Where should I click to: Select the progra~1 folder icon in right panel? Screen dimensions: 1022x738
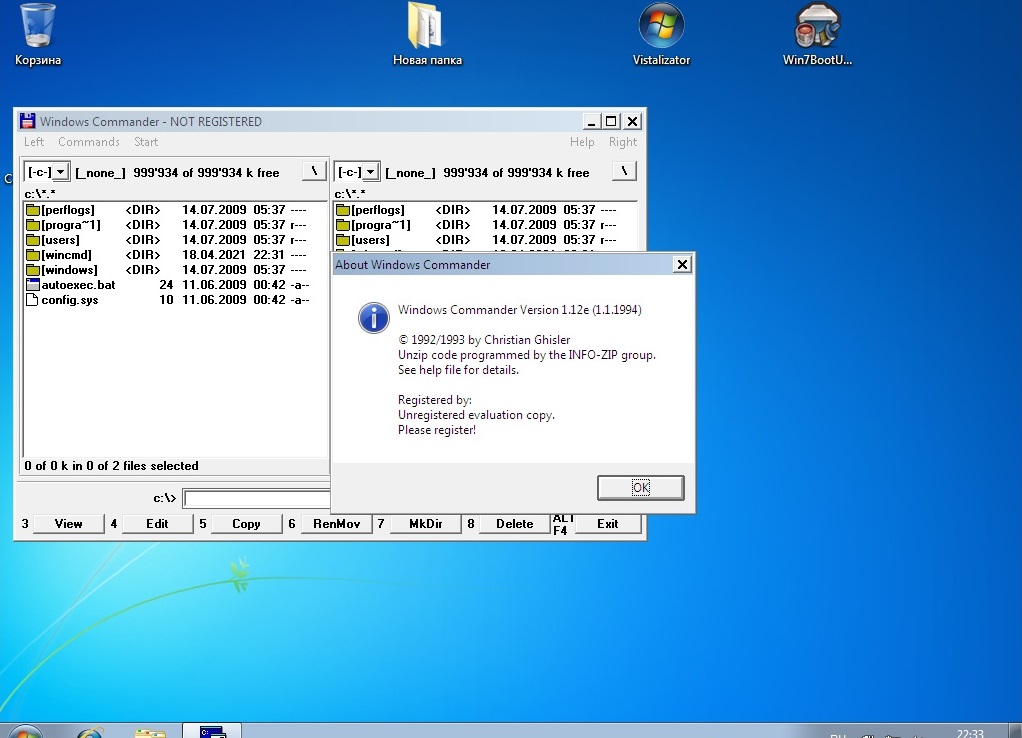pyautogui.click(x=343, y=225)
